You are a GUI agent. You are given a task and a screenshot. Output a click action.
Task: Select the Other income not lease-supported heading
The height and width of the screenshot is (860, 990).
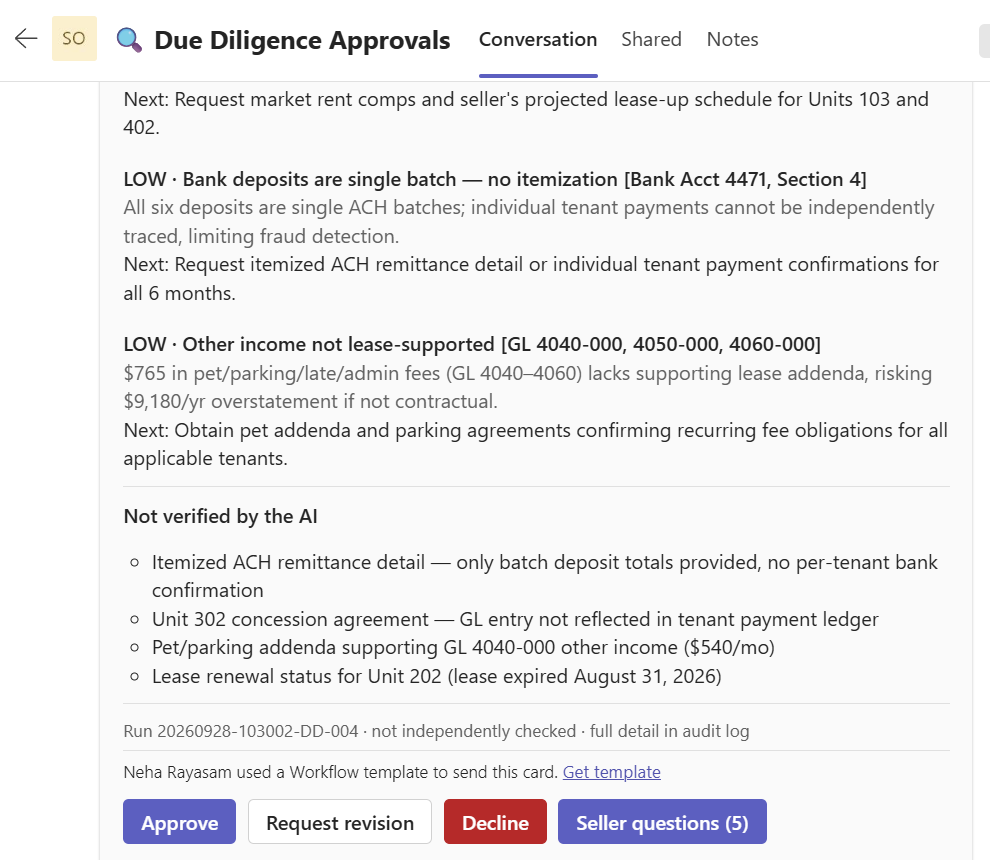472,344
